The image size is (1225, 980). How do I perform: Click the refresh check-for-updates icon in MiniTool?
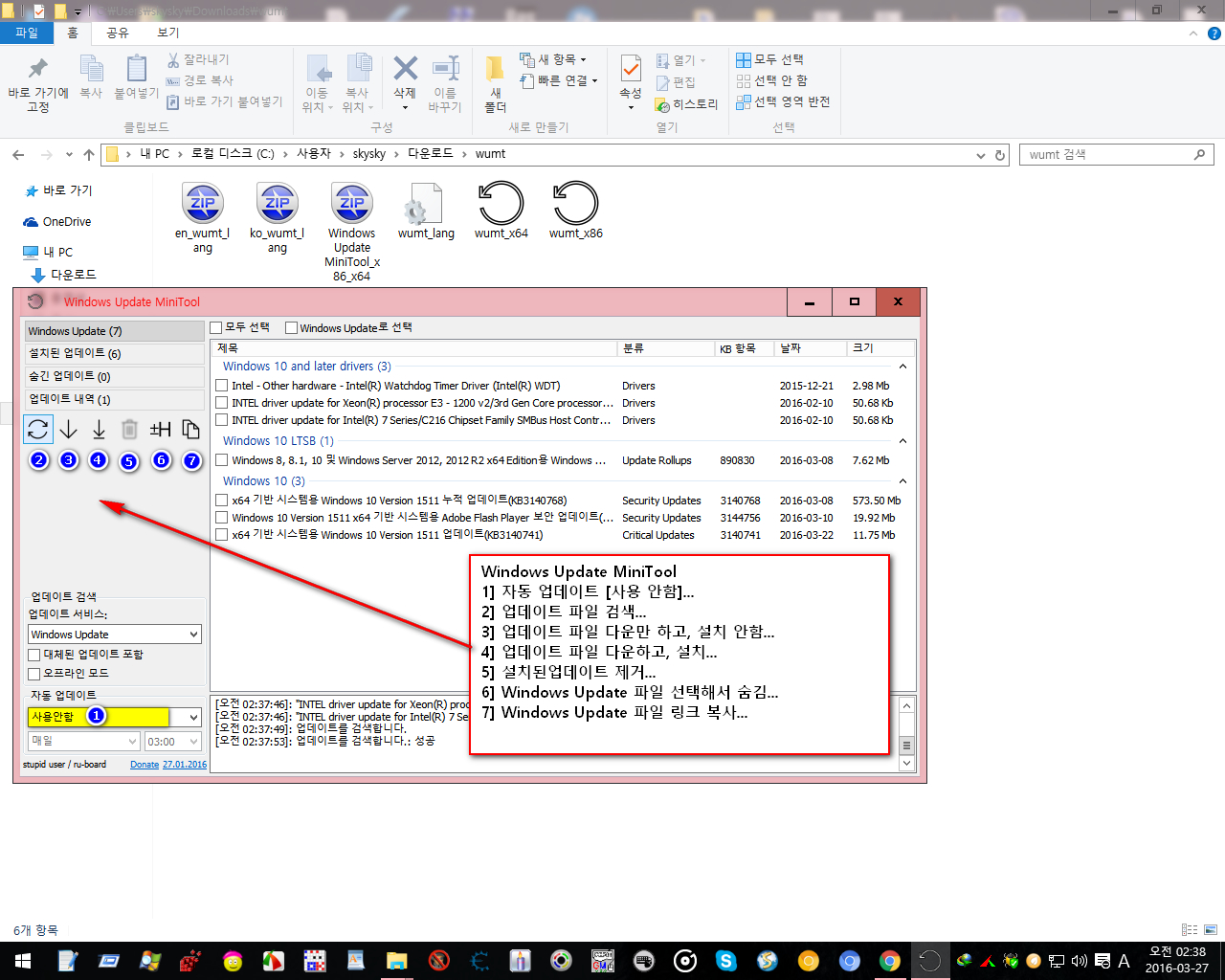(38, 430)
